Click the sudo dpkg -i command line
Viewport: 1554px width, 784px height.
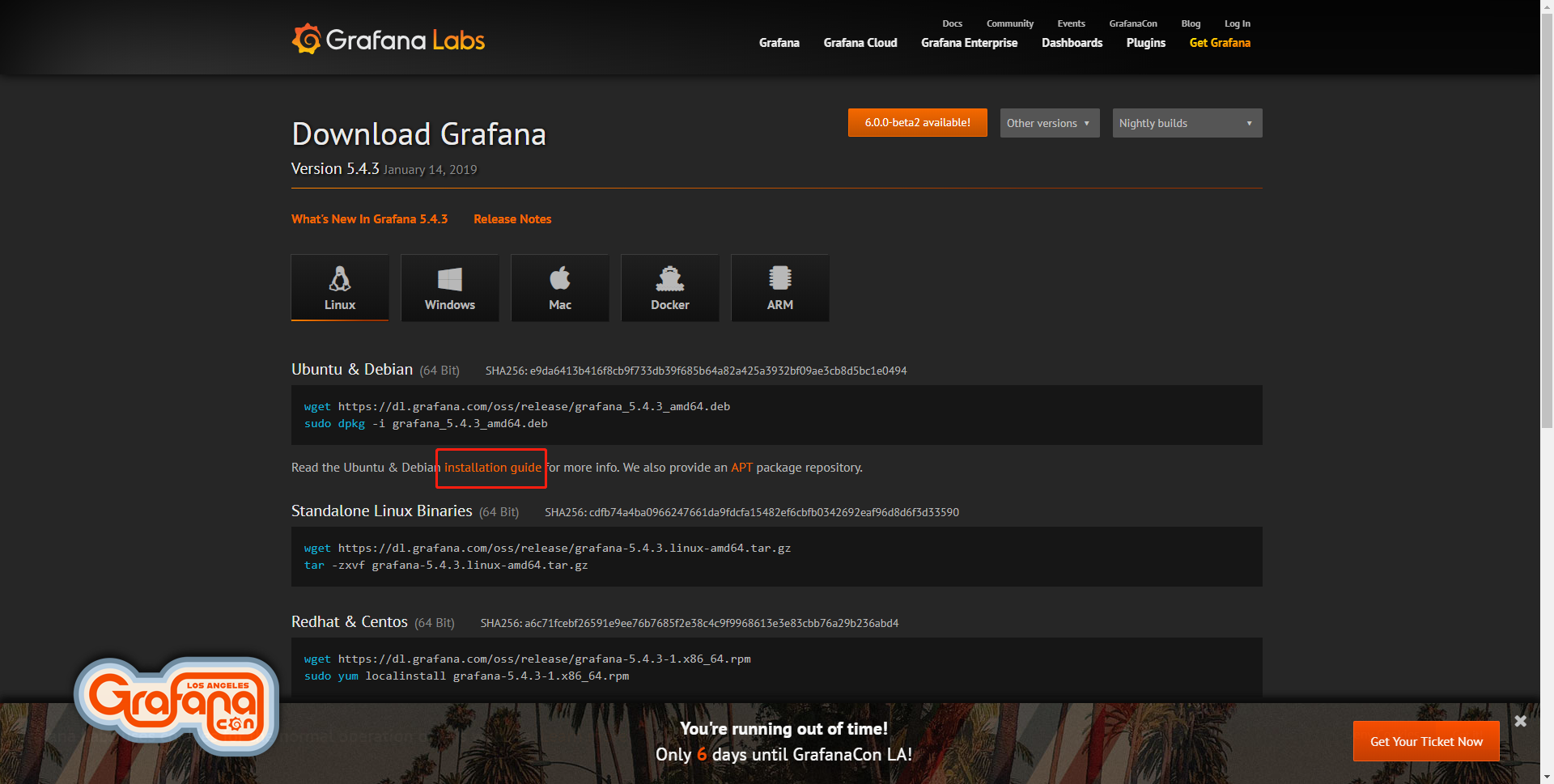pyautogui.click(x=426, y=423)
